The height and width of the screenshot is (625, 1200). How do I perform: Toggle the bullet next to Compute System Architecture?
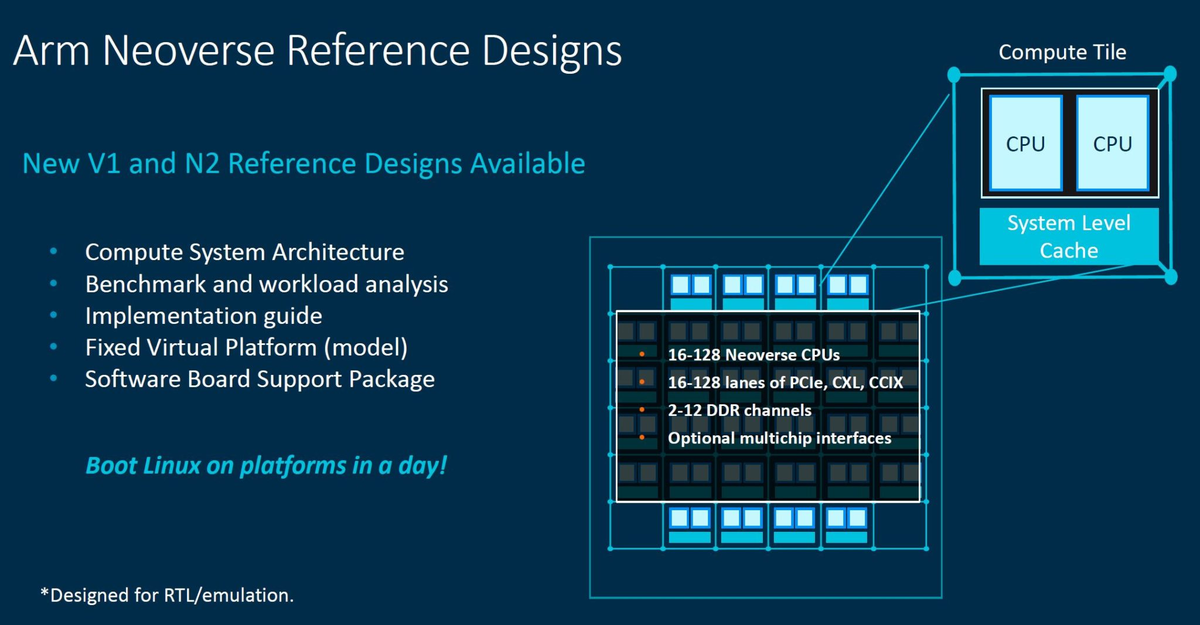tap(55, 252)
